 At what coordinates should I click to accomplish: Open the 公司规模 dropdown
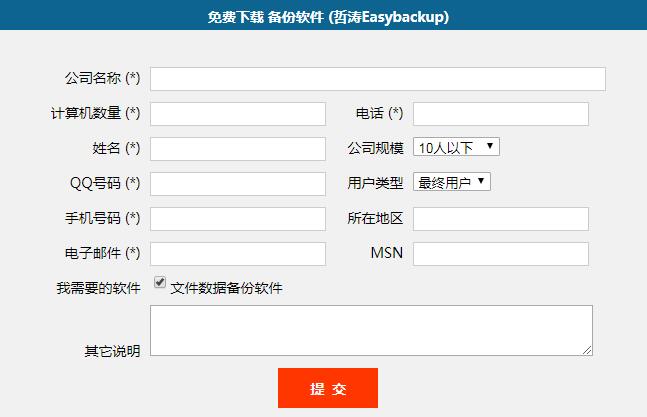[456, 147]
